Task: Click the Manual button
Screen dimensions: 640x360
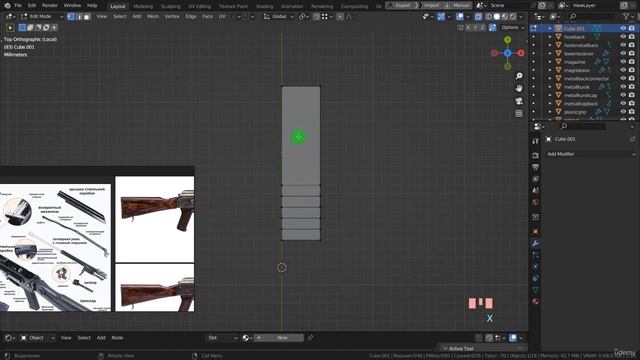Action: 458,6
